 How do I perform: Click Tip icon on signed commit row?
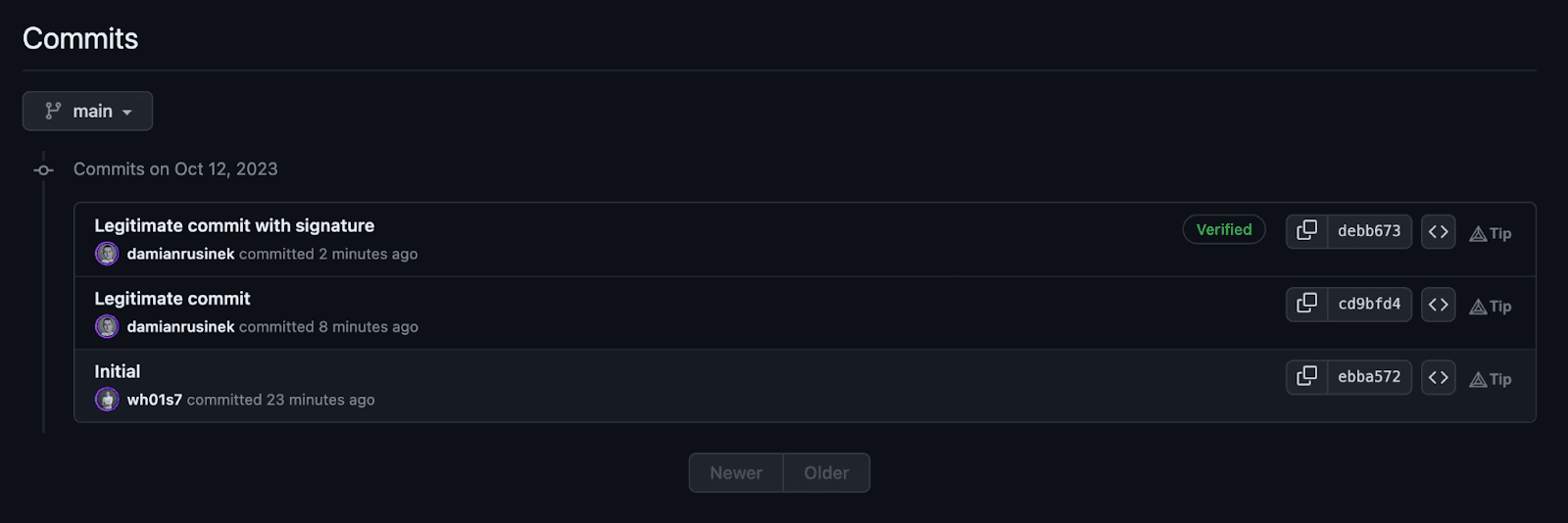click(1490, 233)
